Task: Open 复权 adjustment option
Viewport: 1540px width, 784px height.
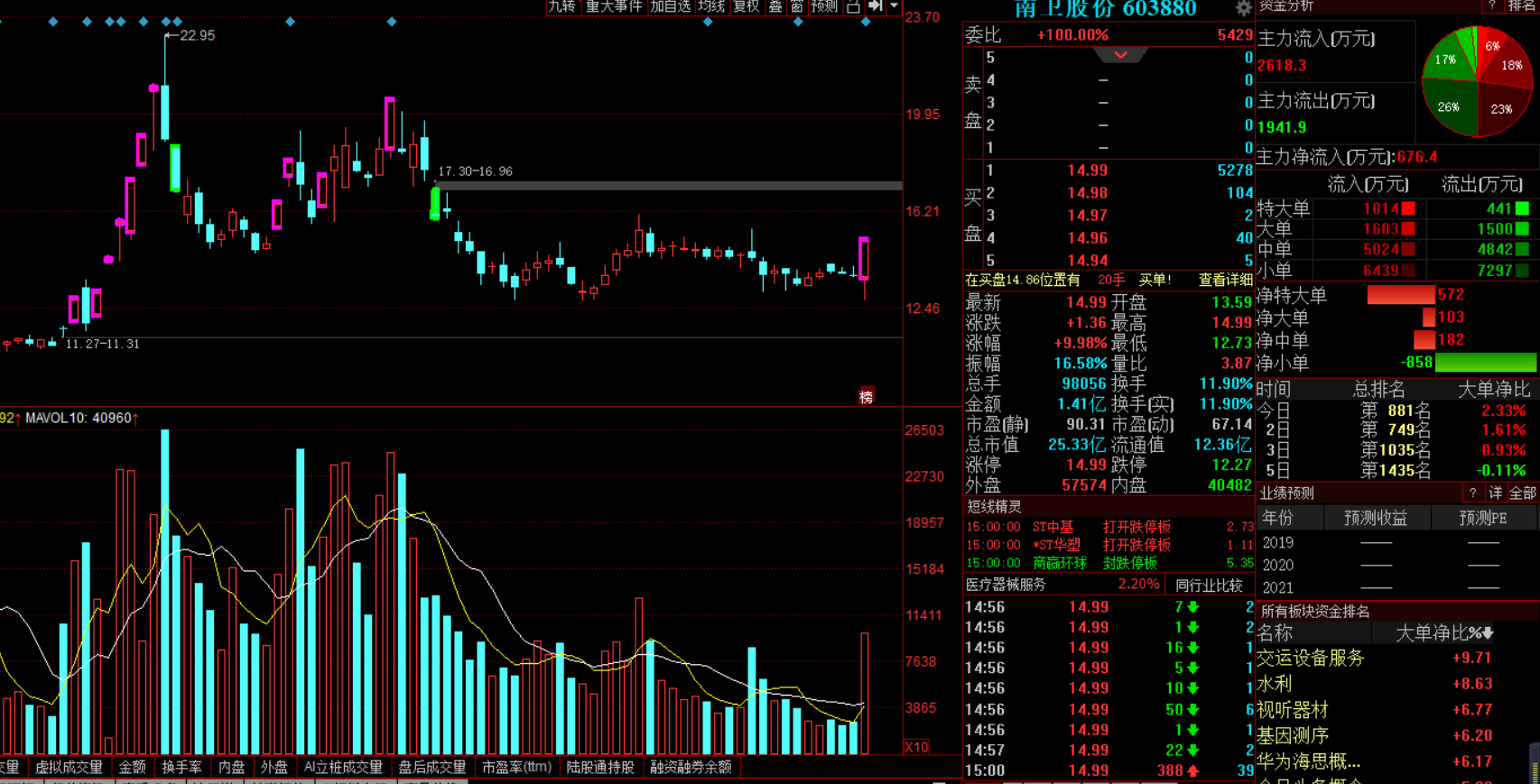Action: 747,6
